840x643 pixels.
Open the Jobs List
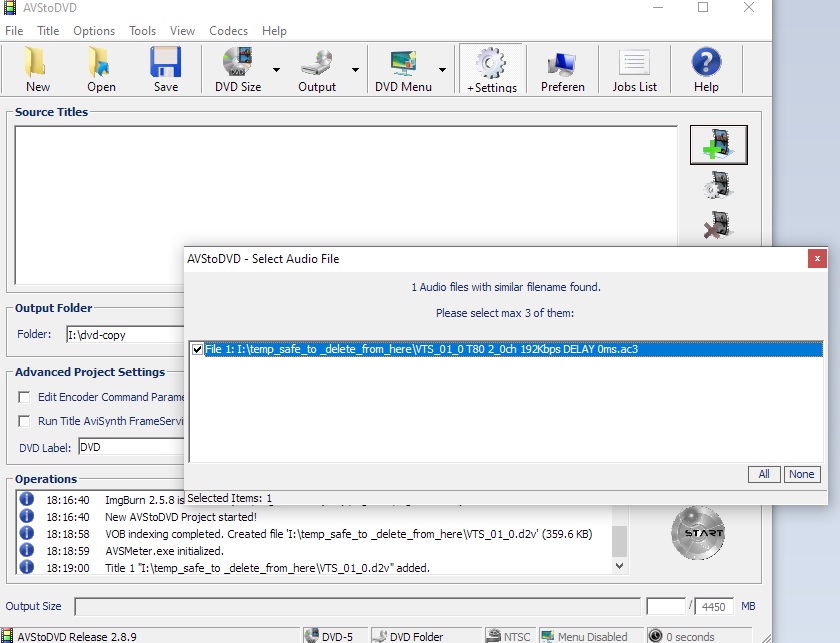pos(634,69)
